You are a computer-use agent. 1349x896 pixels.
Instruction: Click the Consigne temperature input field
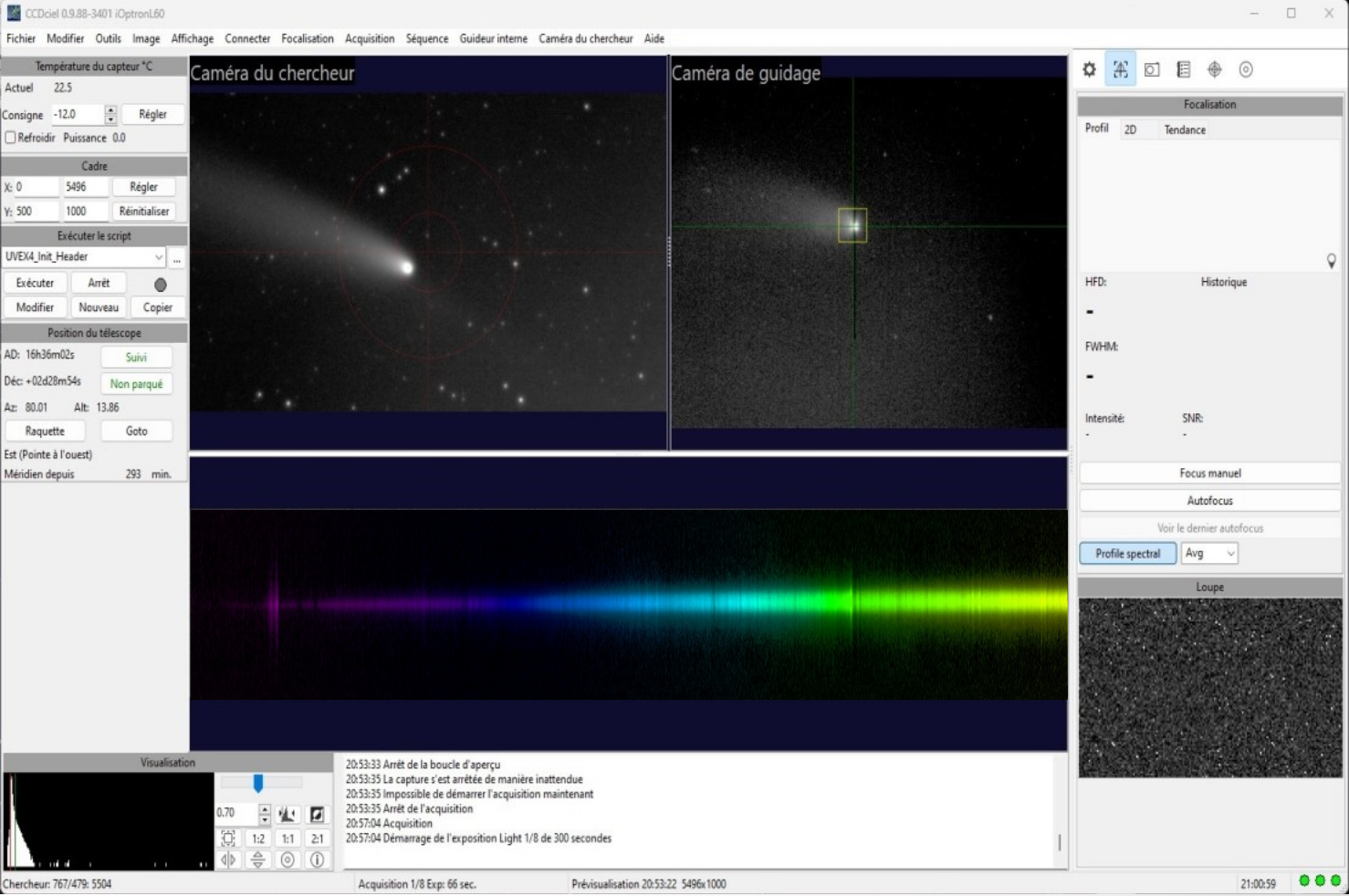click(77, 115)
